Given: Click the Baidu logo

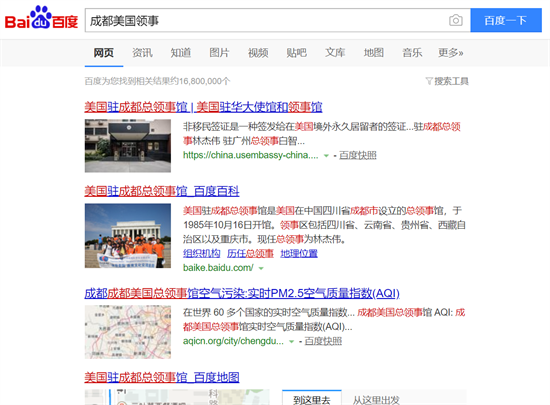Looking at the screenshot, I should click(41, 18).
